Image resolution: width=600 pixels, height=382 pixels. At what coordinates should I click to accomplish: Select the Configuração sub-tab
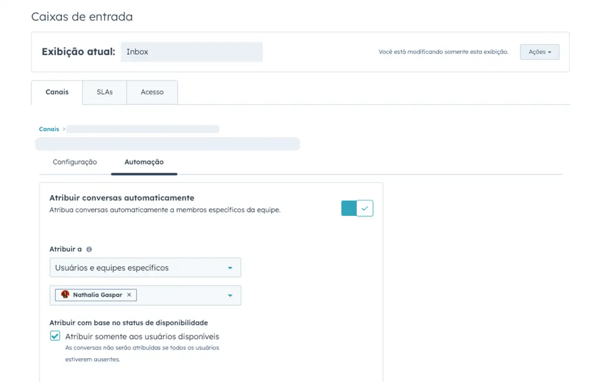pyautogui.click(x=75, y=162)
